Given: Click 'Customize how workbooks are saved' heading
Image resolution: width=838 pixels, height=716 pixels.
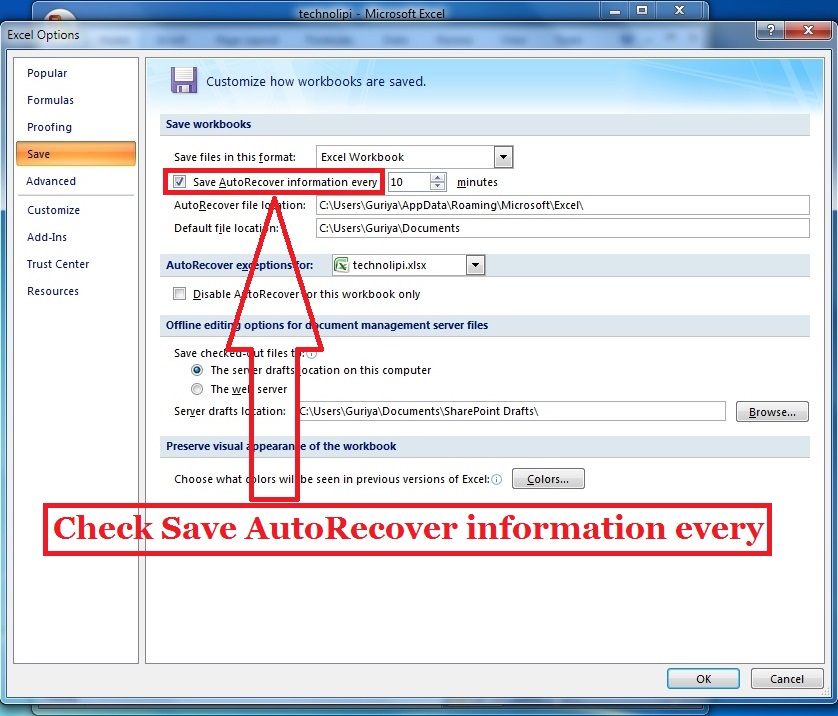Looking at the screenshot, I should tap(316, 82).
